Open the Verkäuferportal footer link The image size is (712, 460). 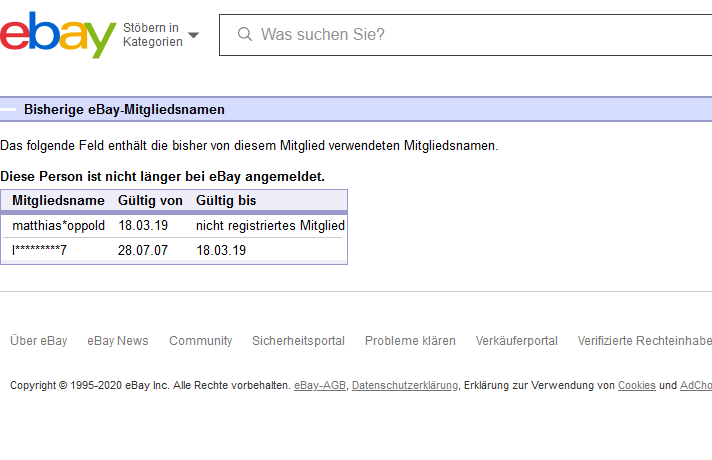[x=516, y=341]
